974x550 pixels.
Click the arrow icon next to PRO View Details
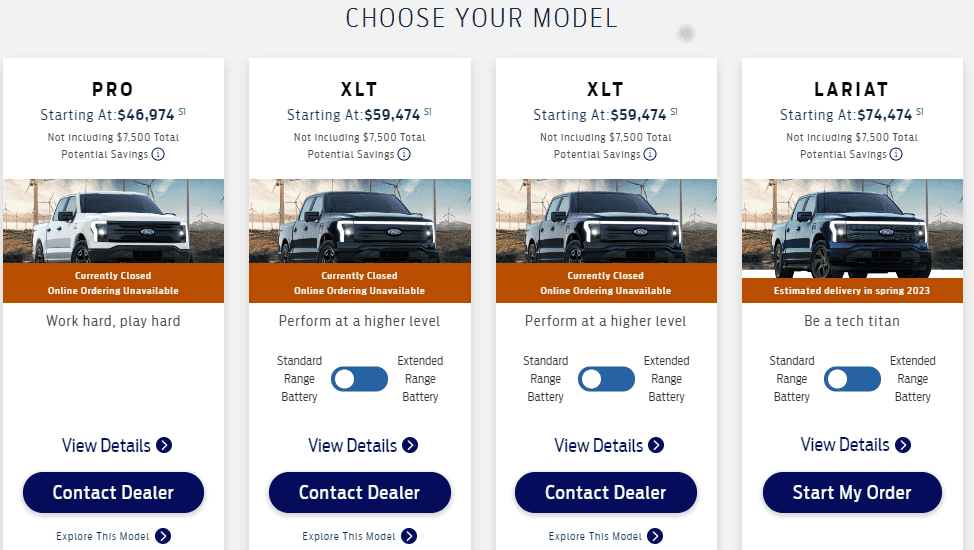tap(164, 445)
